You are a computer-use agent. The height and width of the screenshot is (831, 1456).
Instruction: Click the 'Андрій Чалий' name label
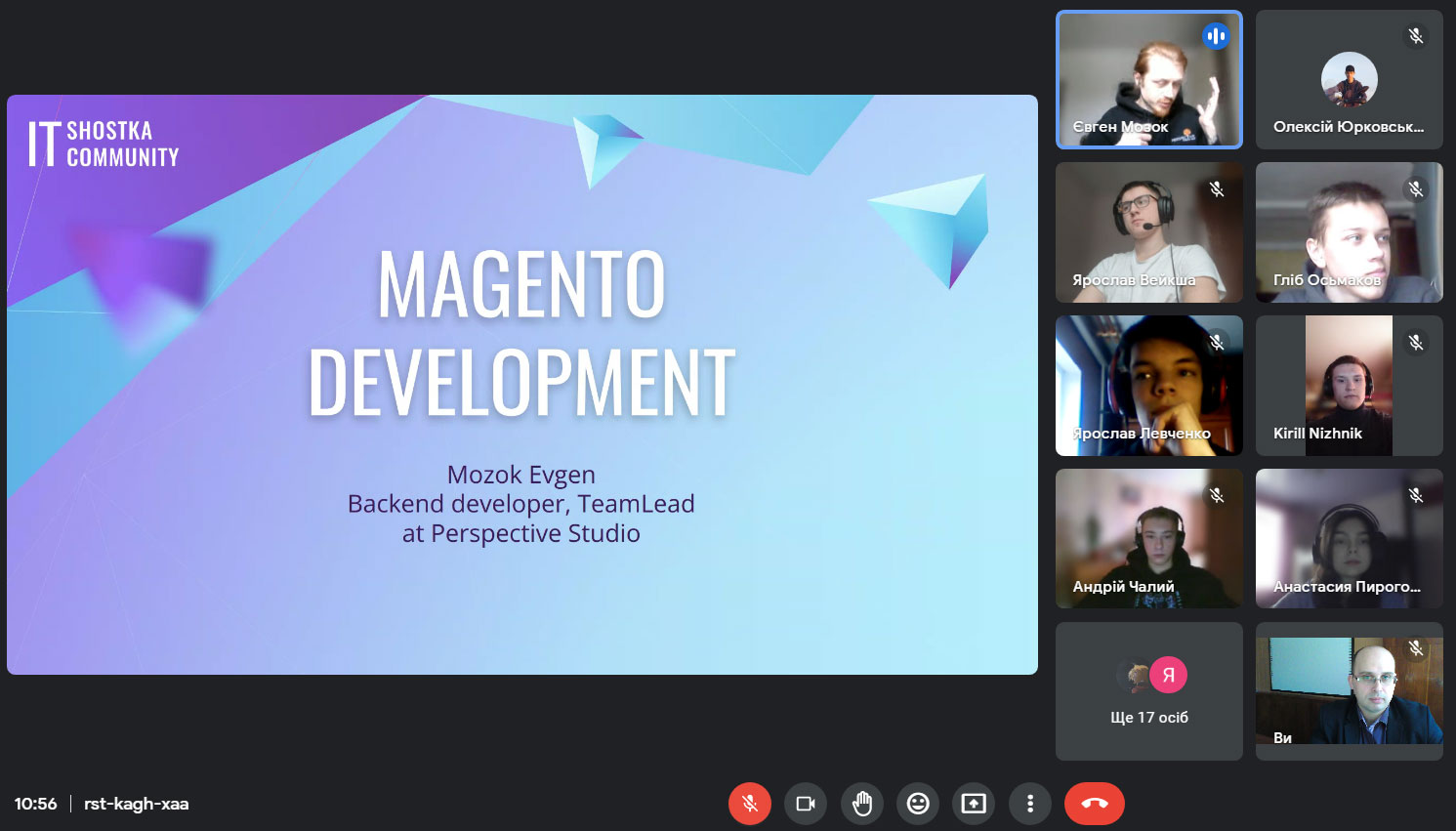[x=1123, y=587]
